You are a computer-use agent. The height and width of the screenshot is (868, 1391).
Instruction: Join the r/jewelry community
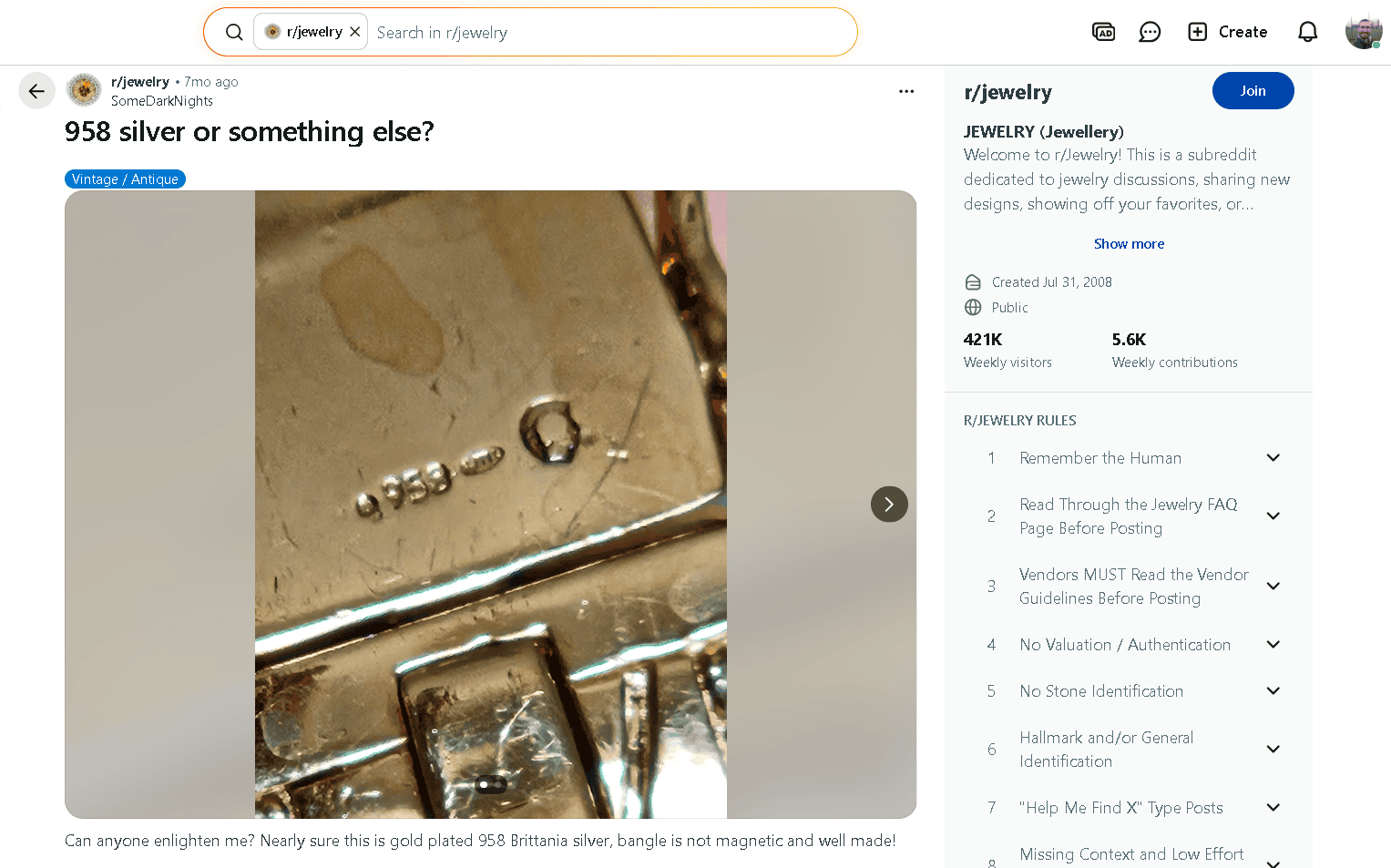point(1253,91)
